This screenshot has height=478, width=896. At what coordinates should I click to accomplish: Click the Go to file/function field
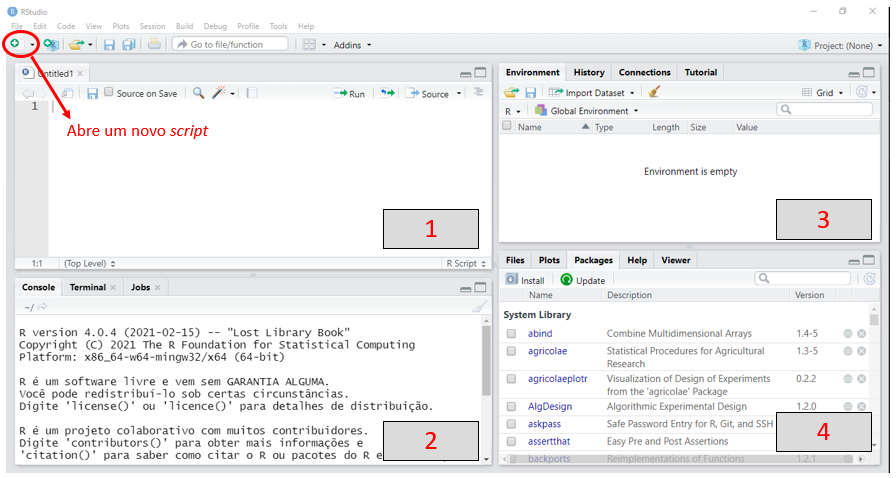point(230,44)
